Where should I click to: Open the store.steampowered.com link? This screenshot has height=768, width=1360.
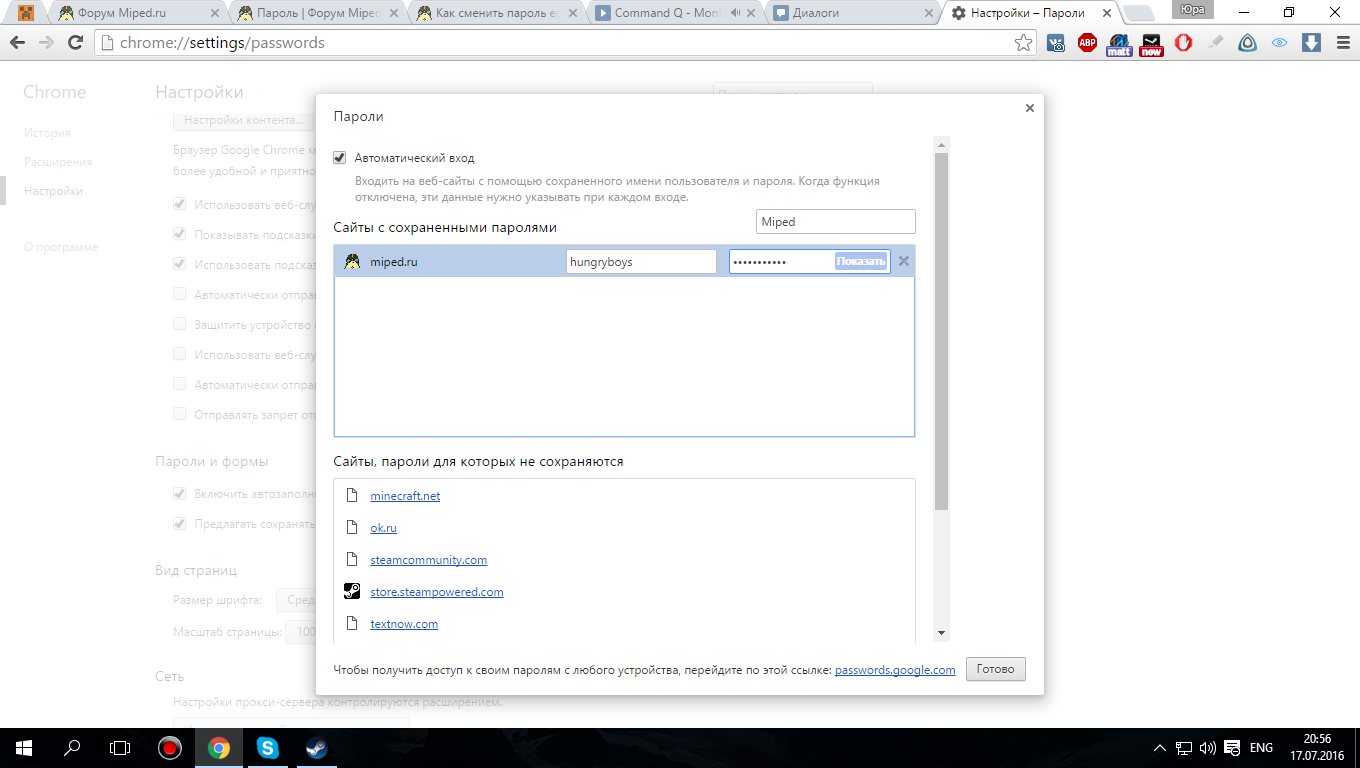[437, 592]
